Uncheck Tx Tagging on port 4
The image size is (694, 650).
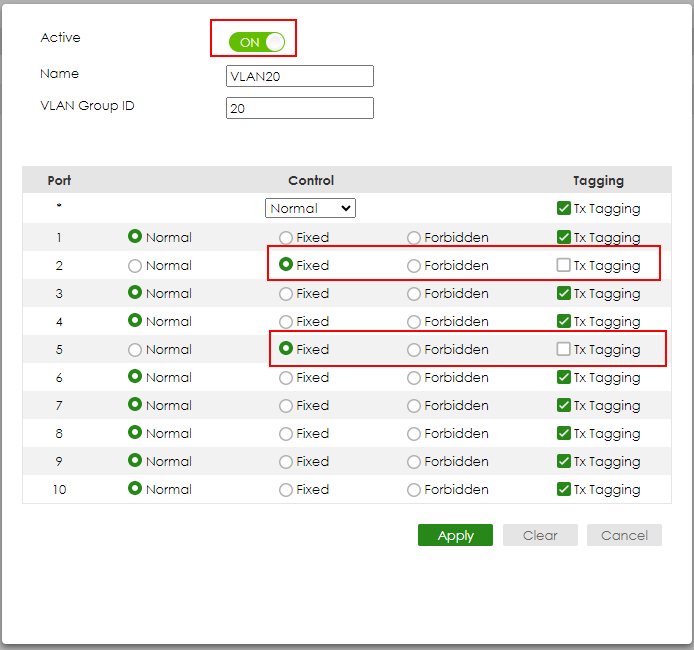pyautogui.click(x=564, y=322)
